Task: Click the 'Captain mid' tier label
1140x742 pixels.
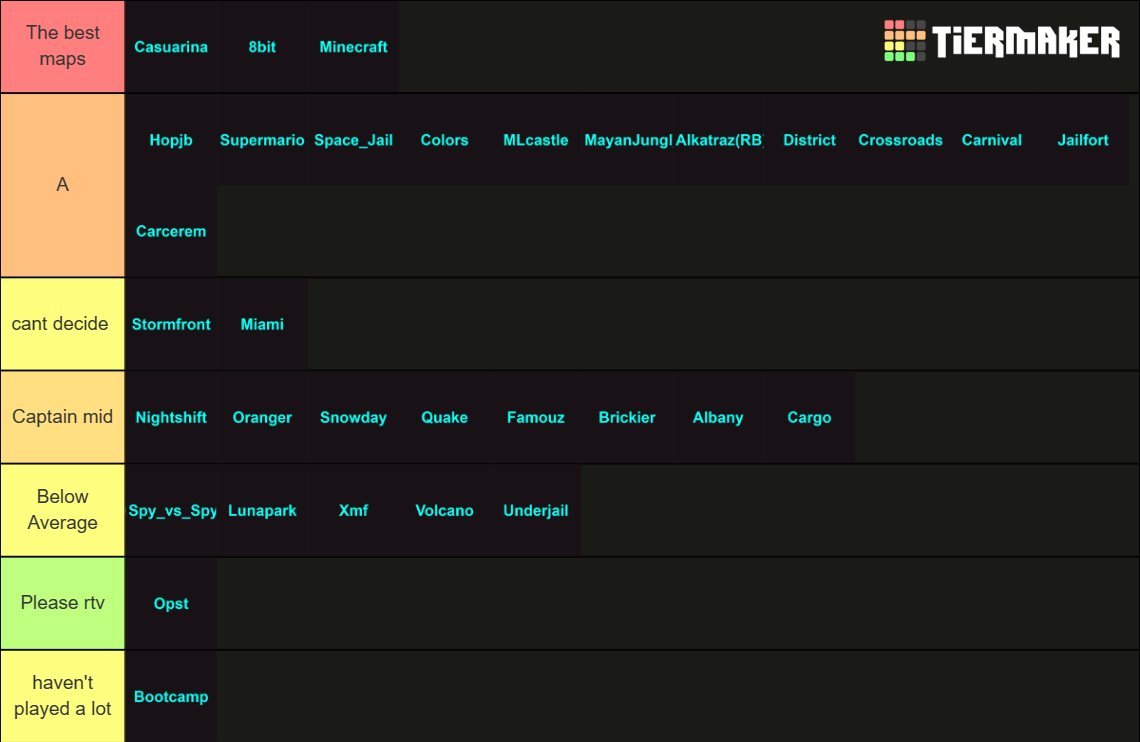Action: tap(62, 417)
